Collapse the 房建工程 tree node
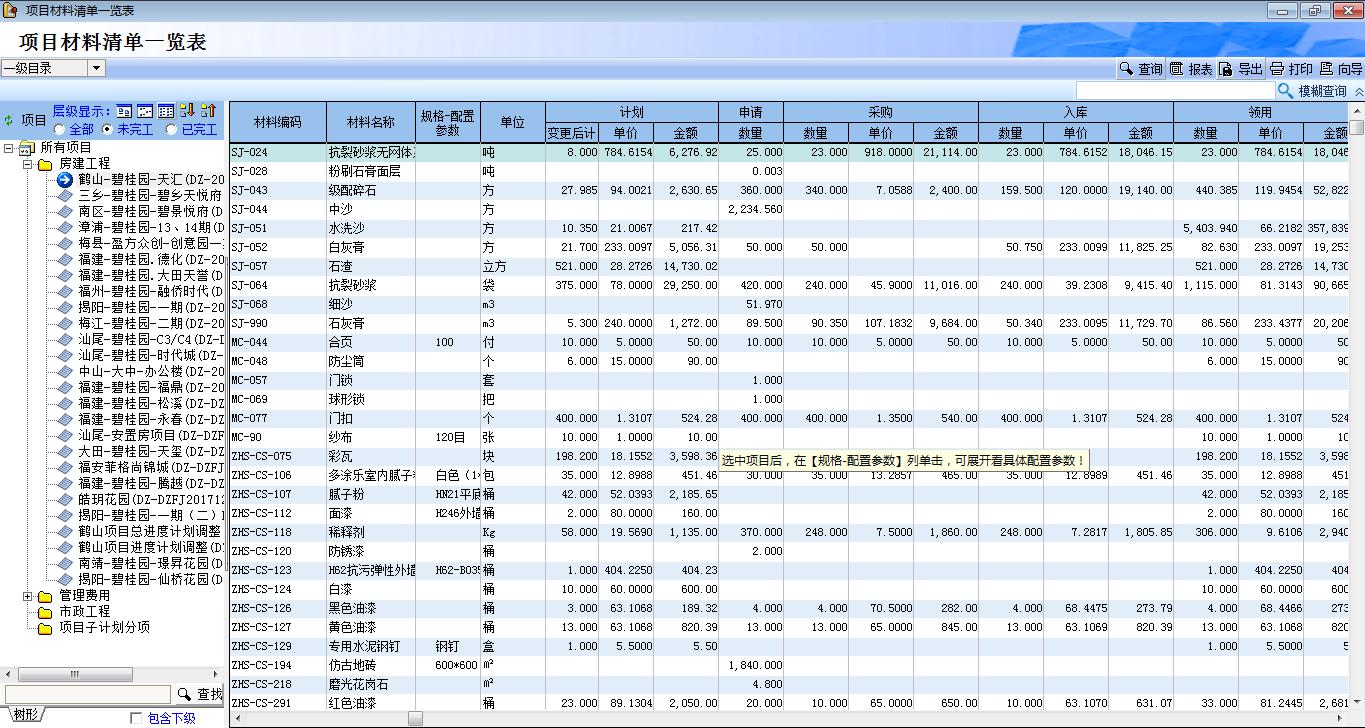This screenshot has width=1365, height=728. [x=28, y=164]
